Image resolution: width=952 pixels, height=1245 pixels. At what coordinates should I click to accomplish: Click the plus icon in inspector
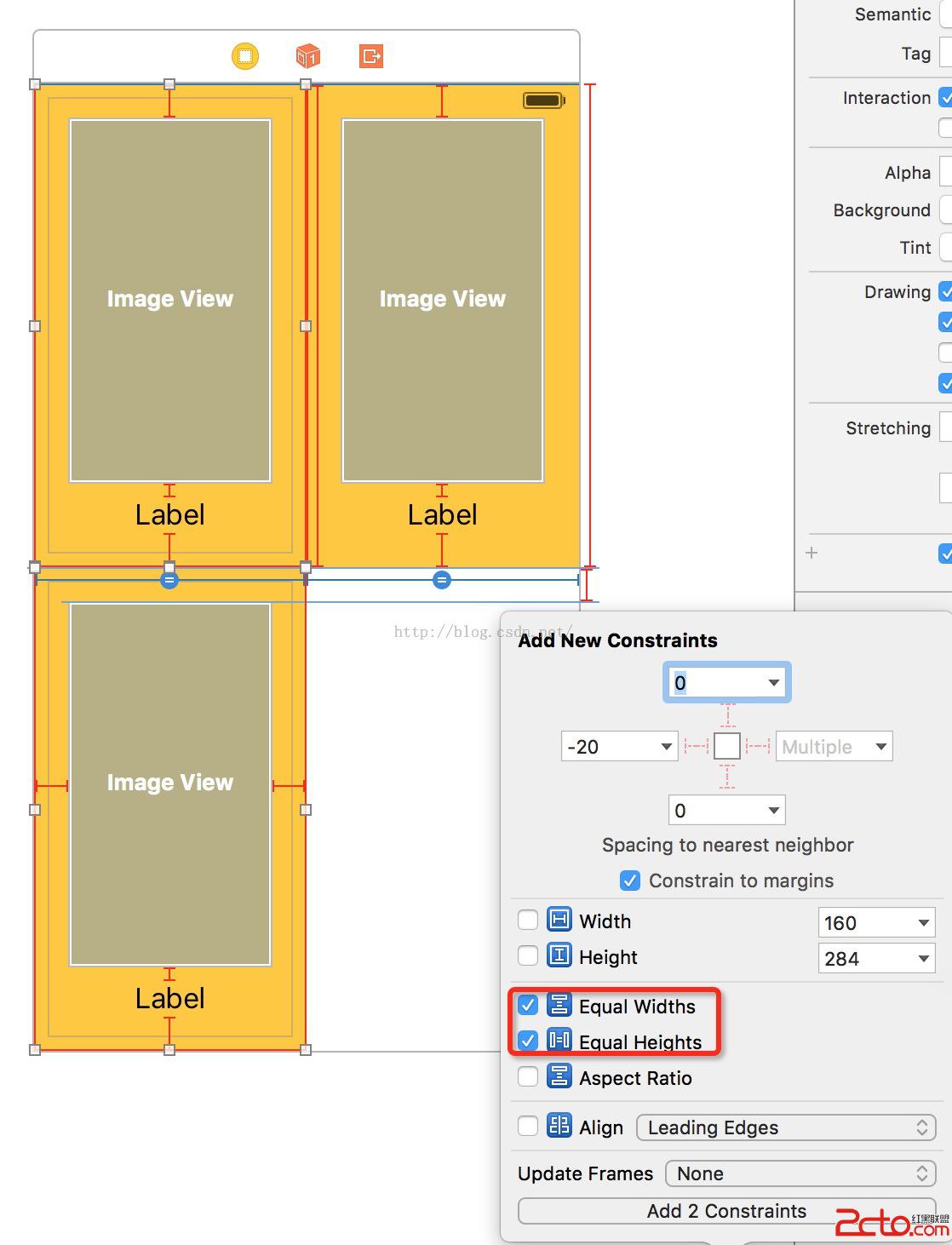[x=811, y=553]
